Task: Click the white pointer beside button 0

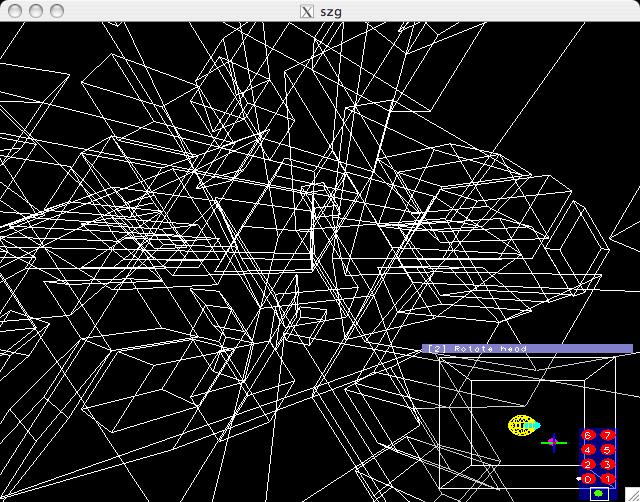Action: [x=578, y=479]
